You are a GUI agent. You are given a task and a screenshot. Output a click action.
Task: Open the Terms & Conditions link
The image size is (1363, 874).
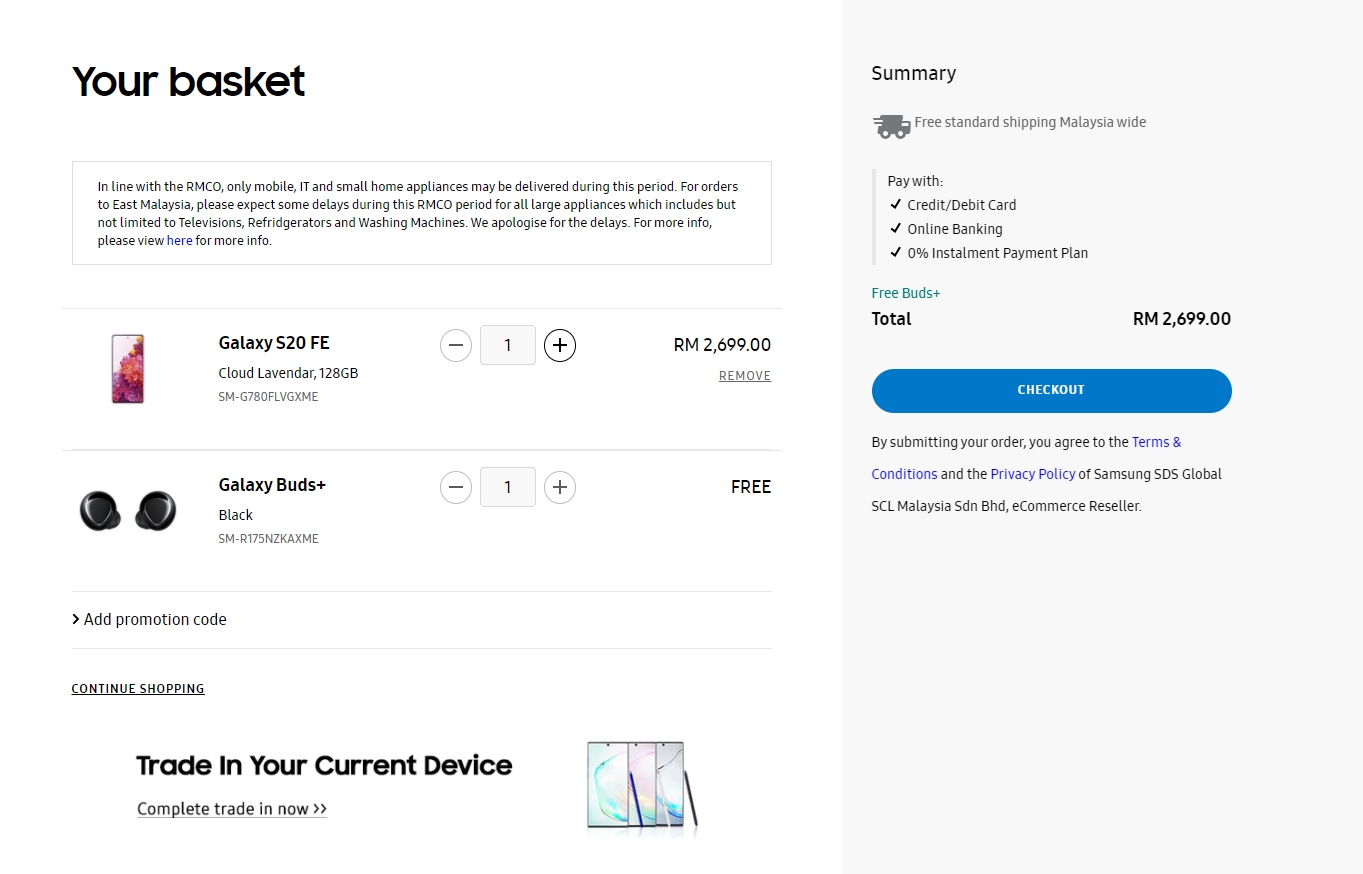[1156, 442]
